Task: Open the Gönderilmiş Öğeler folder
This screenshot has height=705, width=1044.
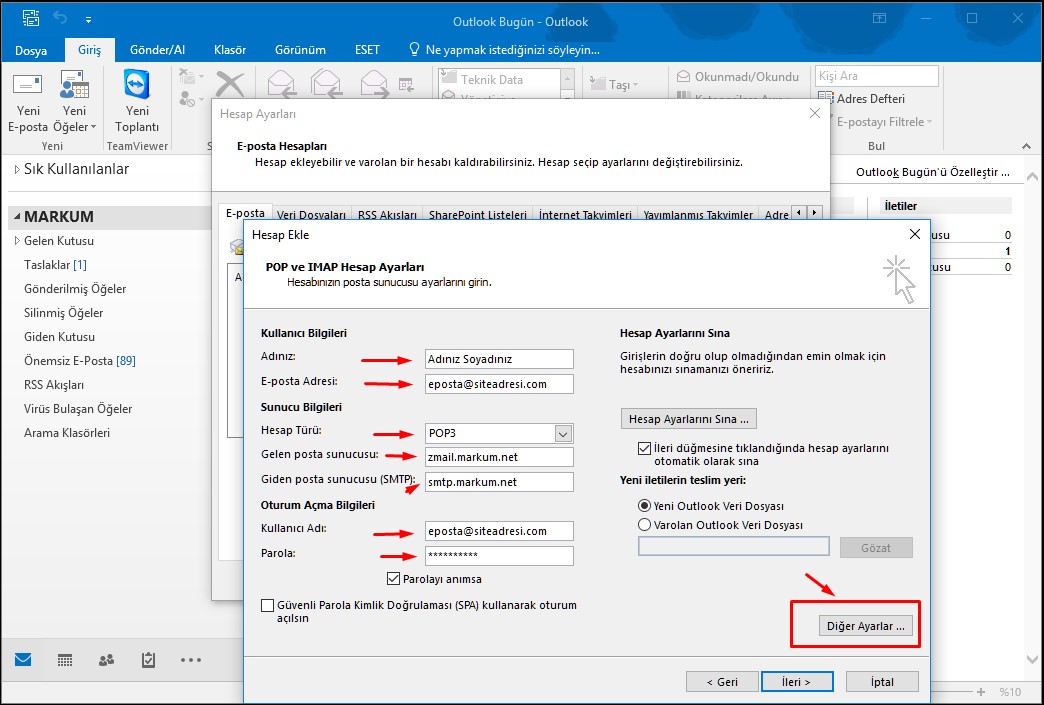Action: coord(75,289)
